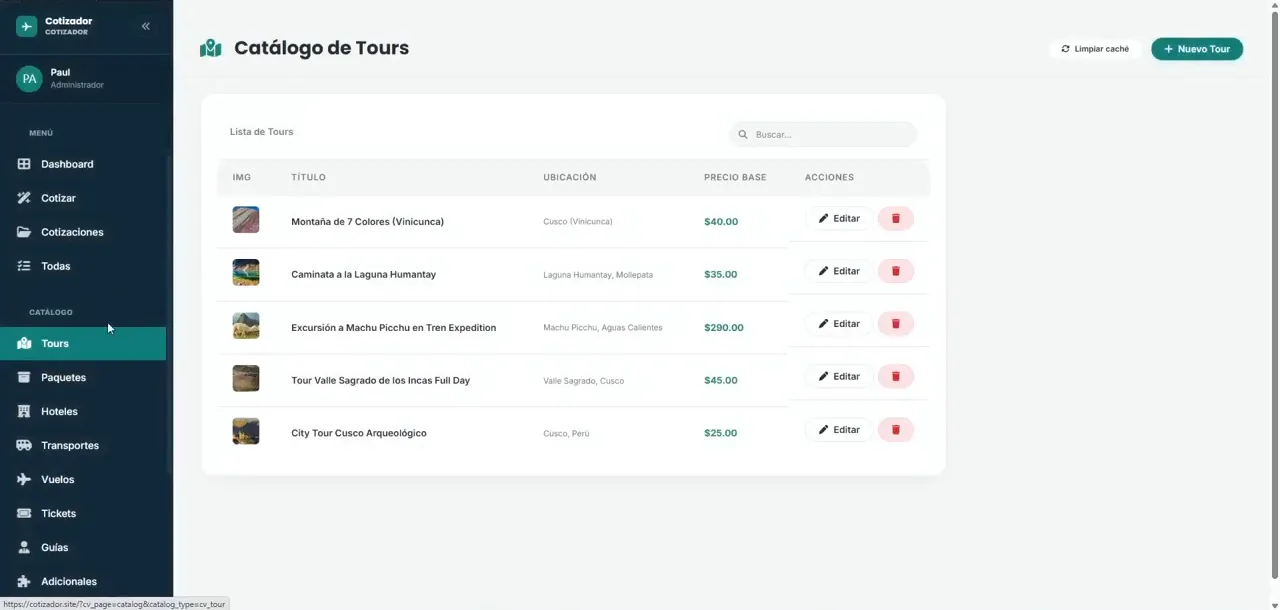Click the $25.00 price
The image size is (1280, 610).
click(x=721, y=433)
